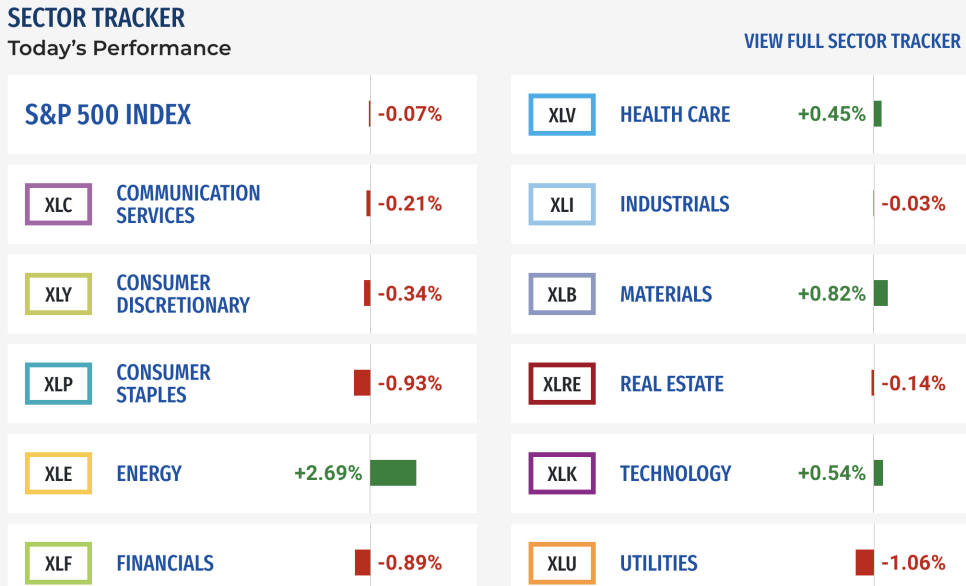The image size is (966, 586).
Task: Click the XLF ticker badge
Action: pyautogui.click(x=59, y=563)
